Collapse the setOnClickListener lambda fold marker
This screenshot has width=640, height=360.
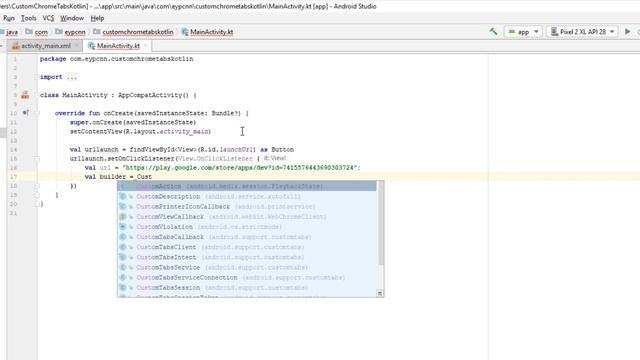click(37, 158)
